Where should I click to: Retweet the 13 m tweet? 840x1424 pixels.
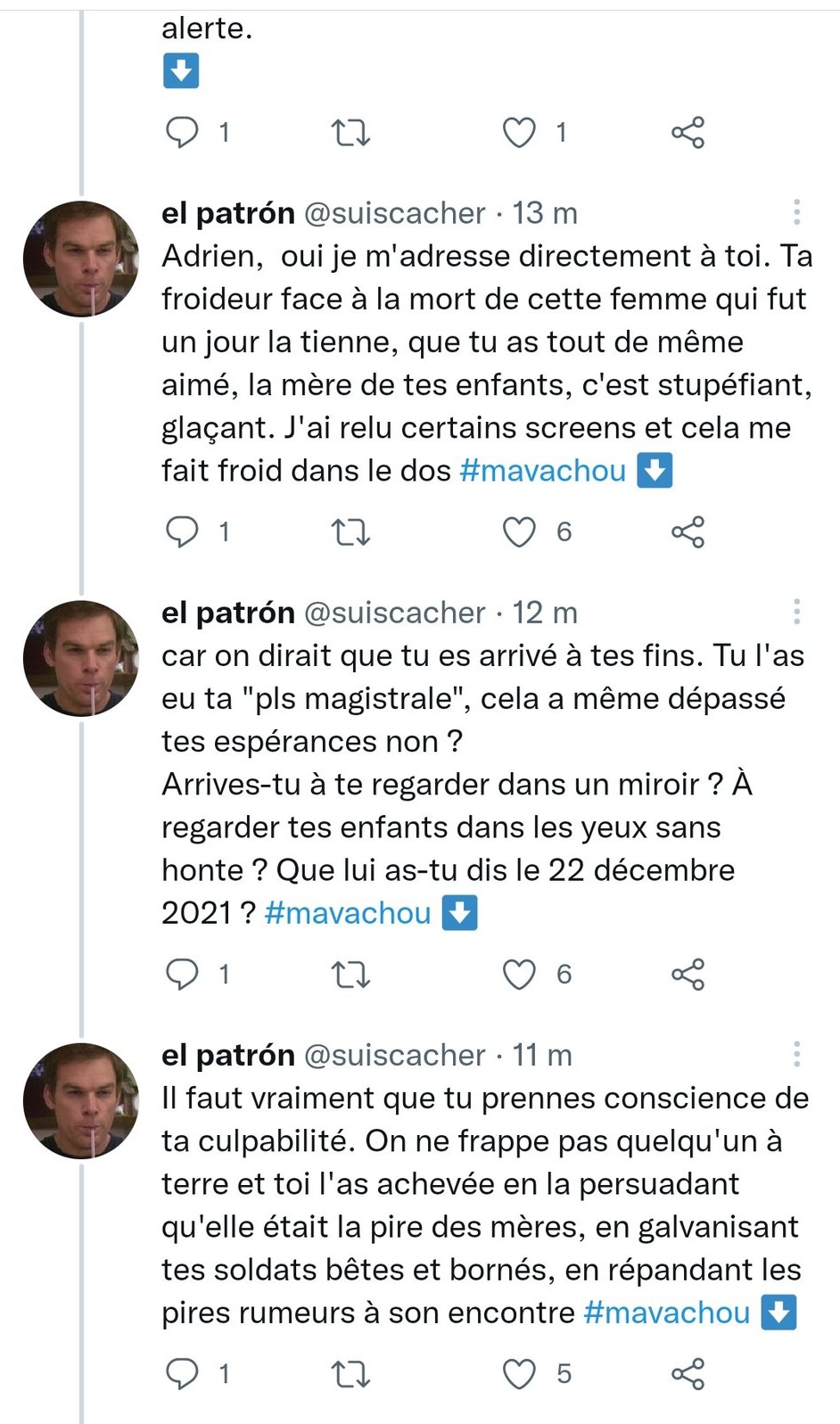click(x=350, y=532)
